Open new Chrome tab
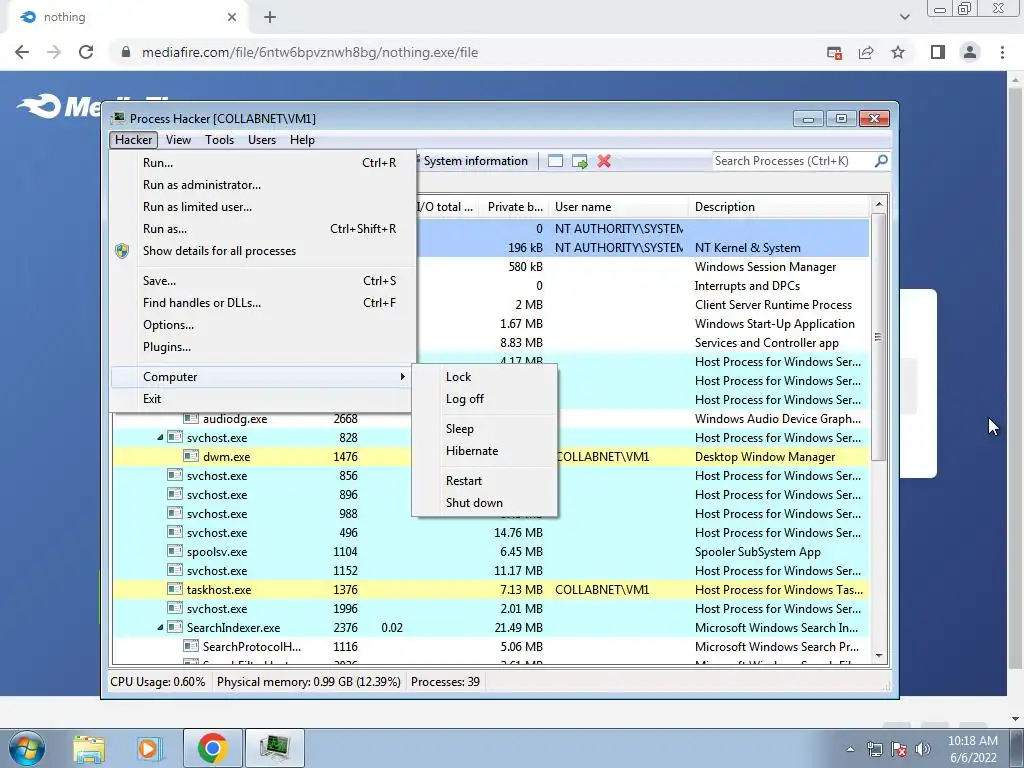 point(270,18)
